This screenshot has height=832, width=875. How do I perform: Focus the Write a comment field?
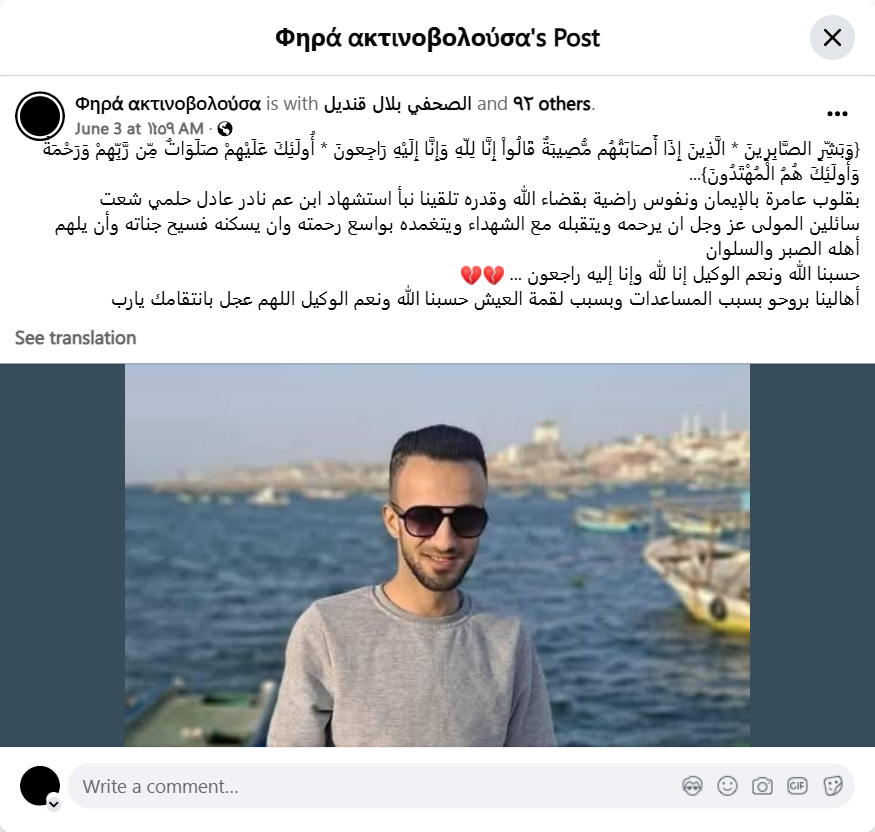point(460,786)
